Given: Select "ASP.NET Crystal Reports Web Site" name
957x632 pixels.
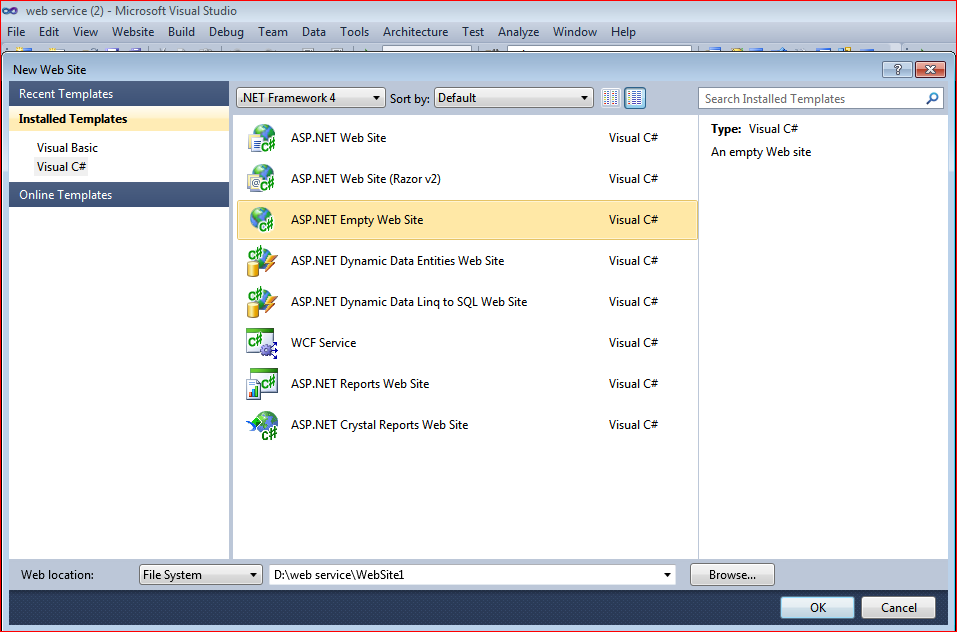Looking at the screenshot, I should [x=380, y=425].
